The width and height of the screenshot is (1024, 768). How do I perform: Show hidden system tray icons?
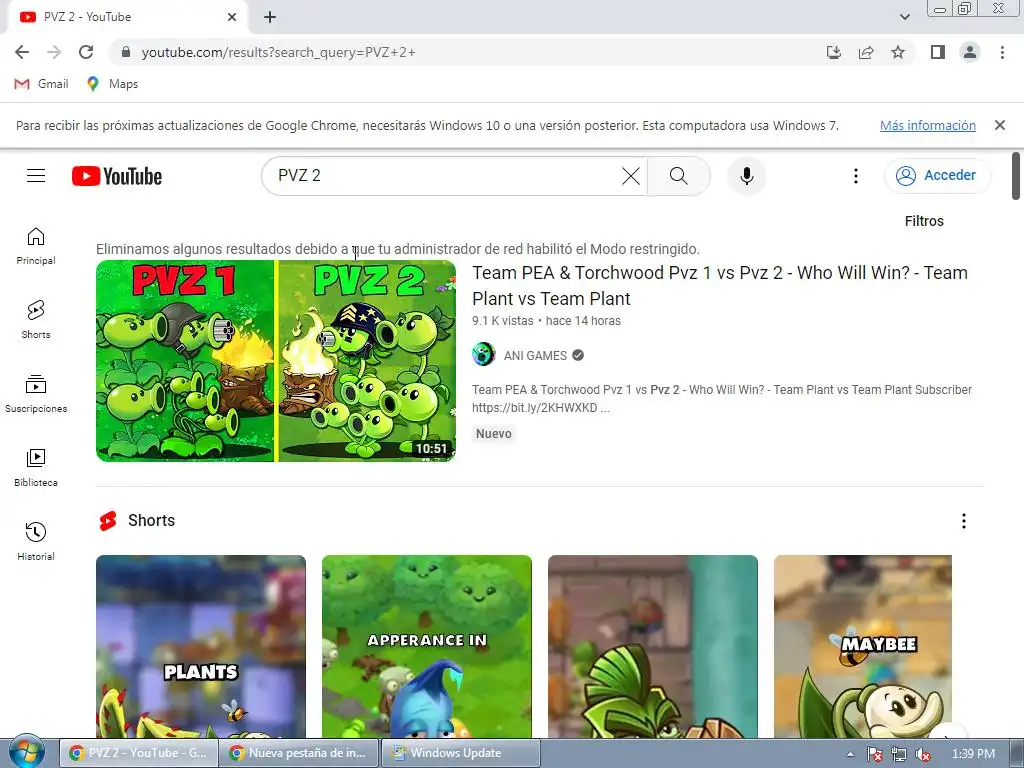[850, 754]
